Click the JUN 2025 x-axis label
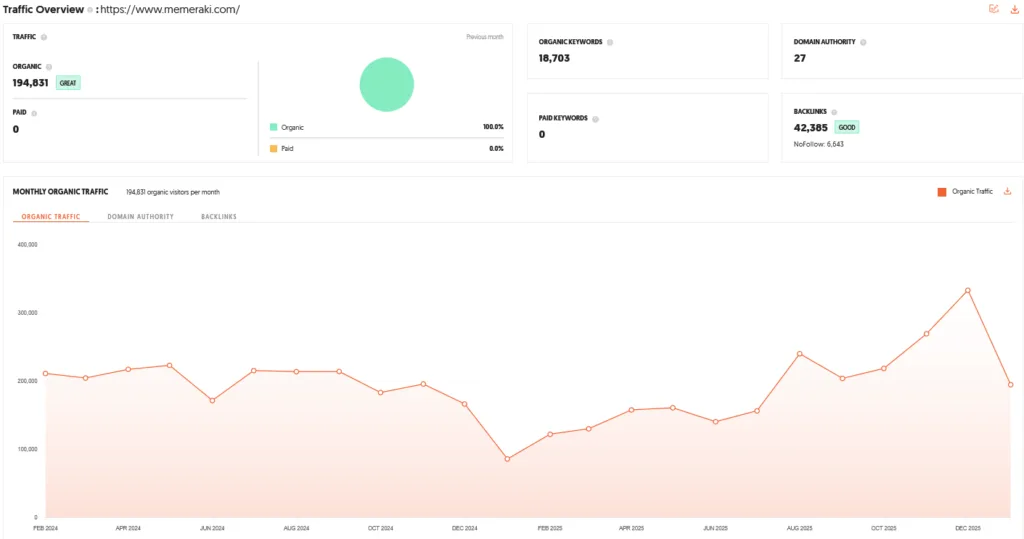This screenshot has height=539, width=1024. tap(716, 528)
